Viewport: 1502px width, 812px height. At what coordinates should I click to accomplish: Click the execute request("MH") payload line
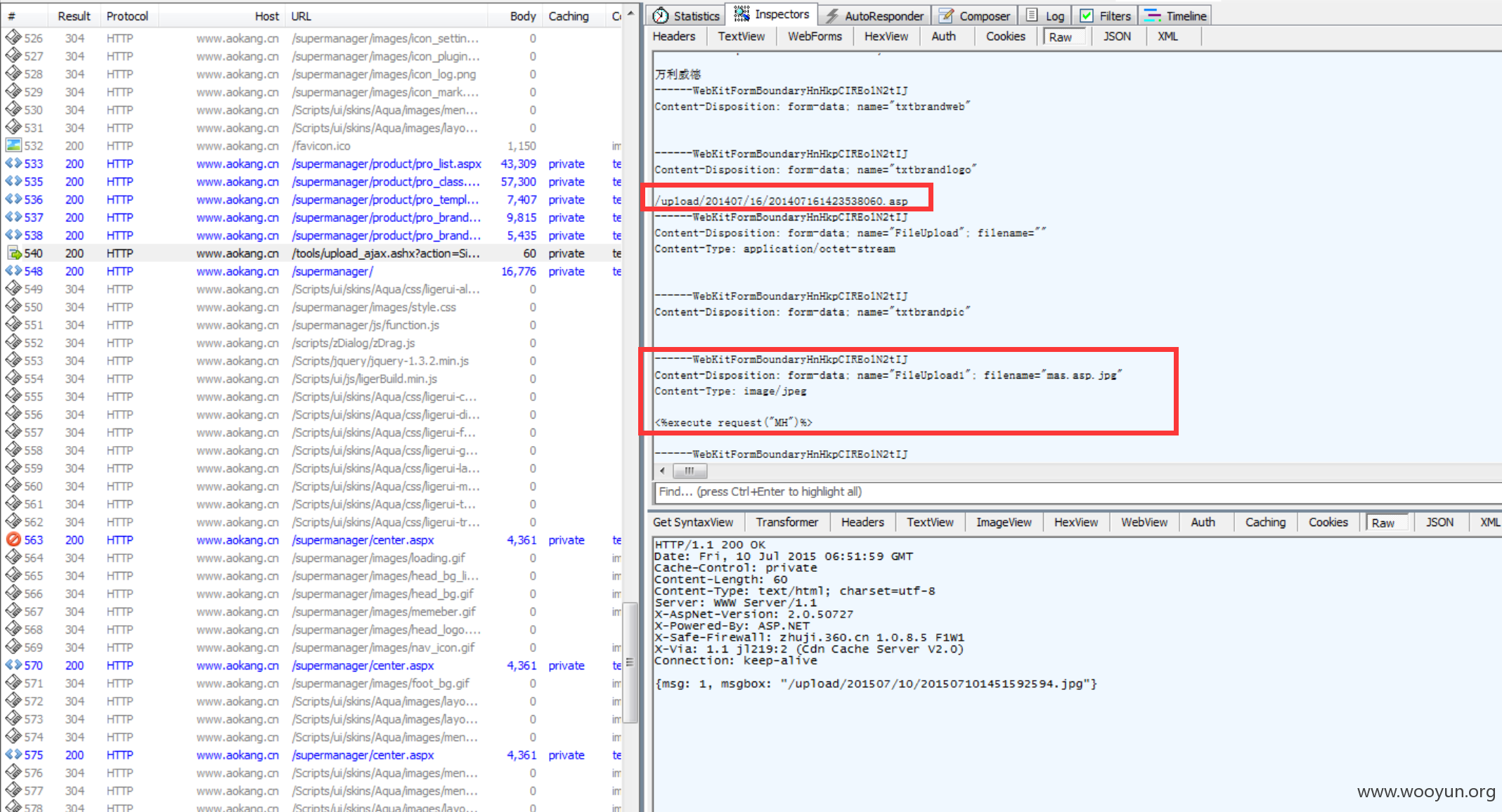click(733, 423)
